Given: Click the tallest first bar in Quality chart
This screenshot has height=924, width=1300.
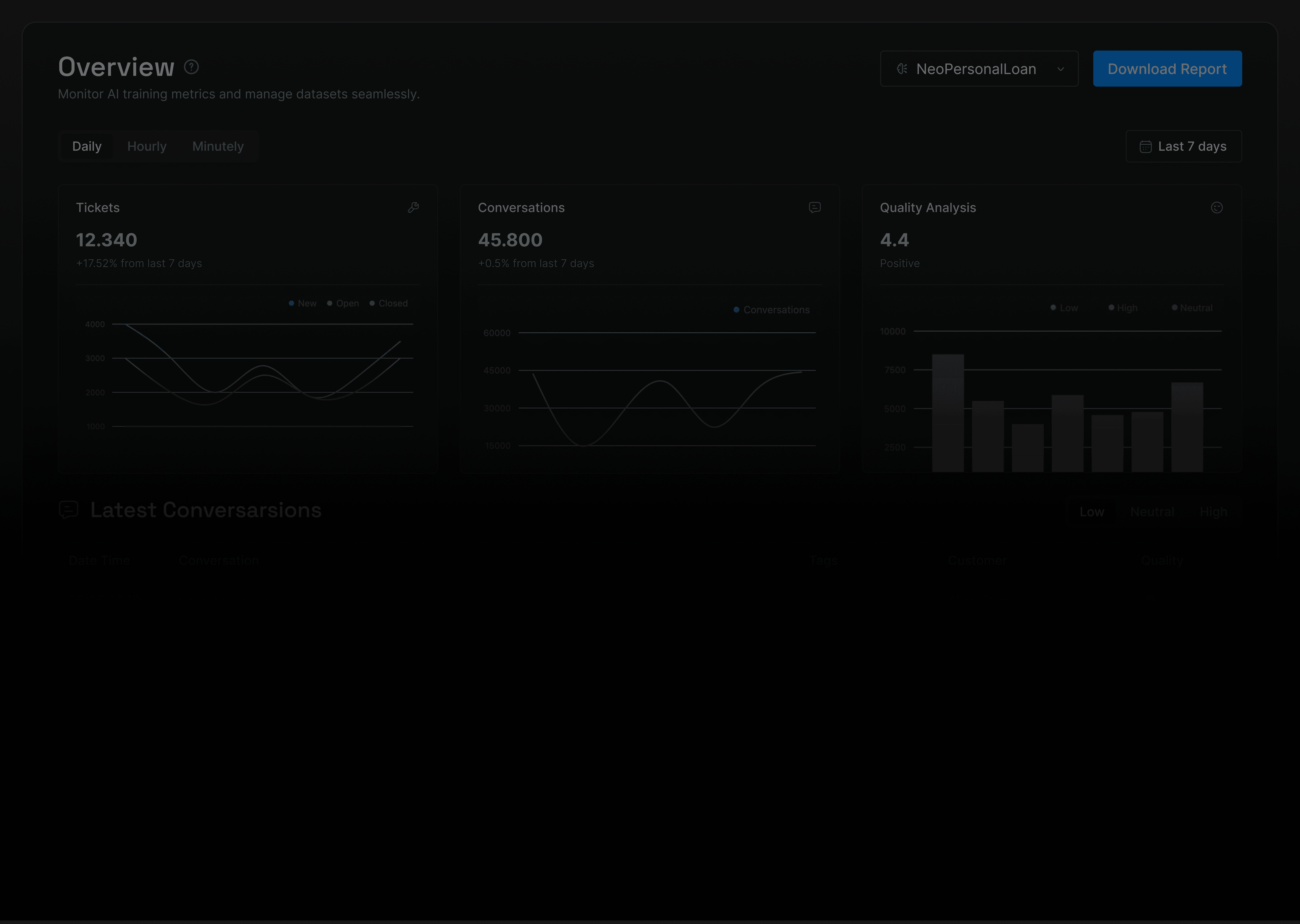Looking at the screenshot, I should pos(948,413).
